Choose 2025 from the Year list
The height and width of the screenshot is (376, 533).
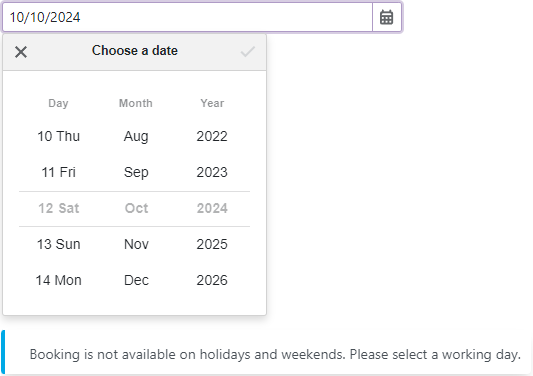[212, 244]
